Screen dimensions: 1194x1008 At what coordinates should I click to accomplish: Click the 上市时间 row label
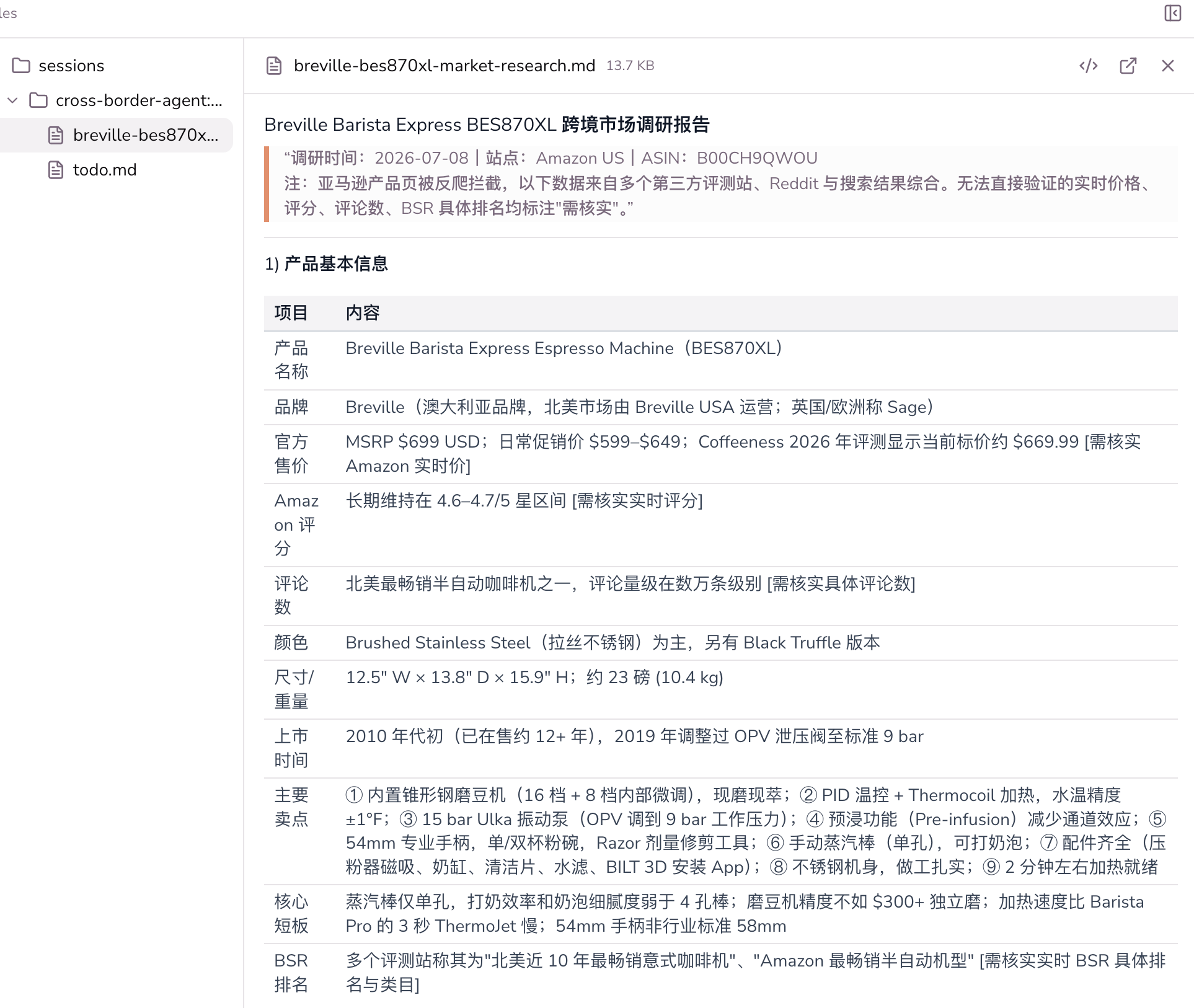[x=291, y=748]
